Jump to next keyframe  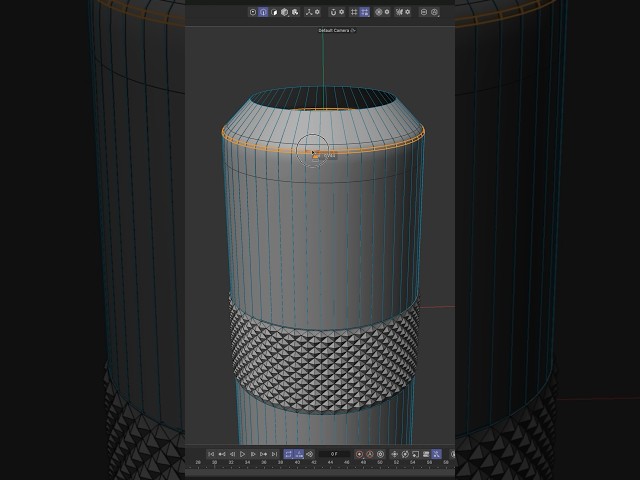click(x=264, y=454)
